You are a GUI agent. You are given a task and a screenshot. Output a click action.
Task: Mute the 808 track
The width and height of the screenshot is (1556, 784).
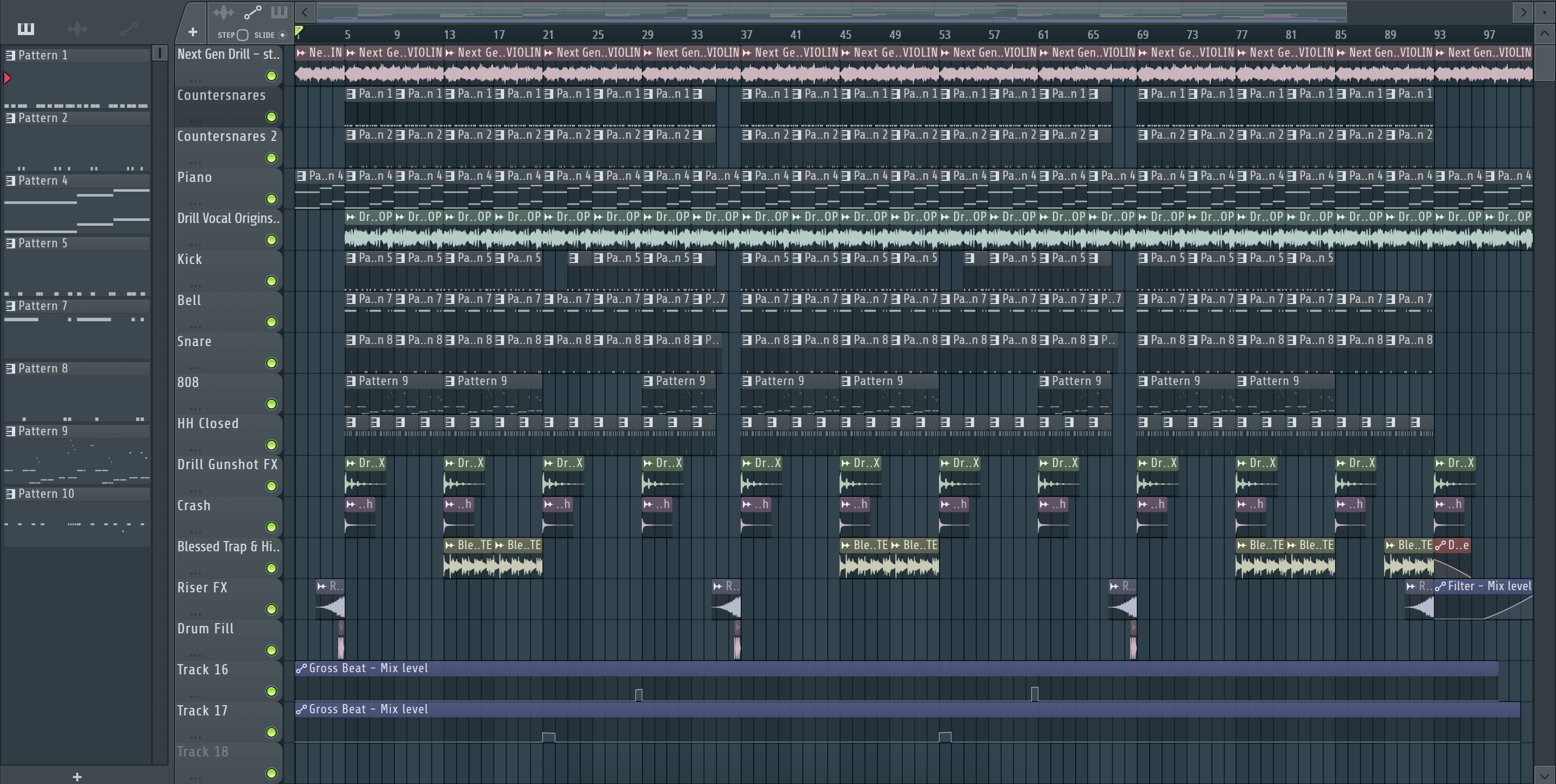[271, 404]
